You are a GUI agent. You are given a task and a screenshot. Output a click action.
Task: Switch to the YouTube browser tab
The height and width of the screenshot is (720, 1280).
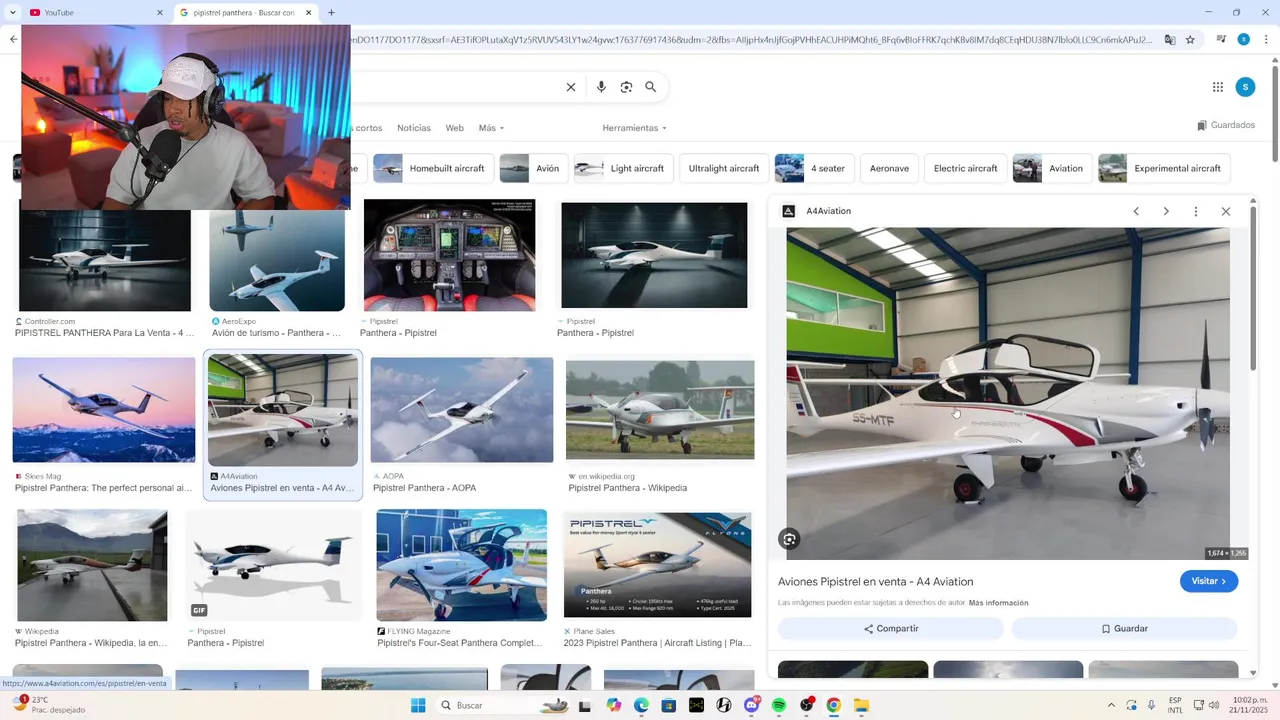[94, 13]
